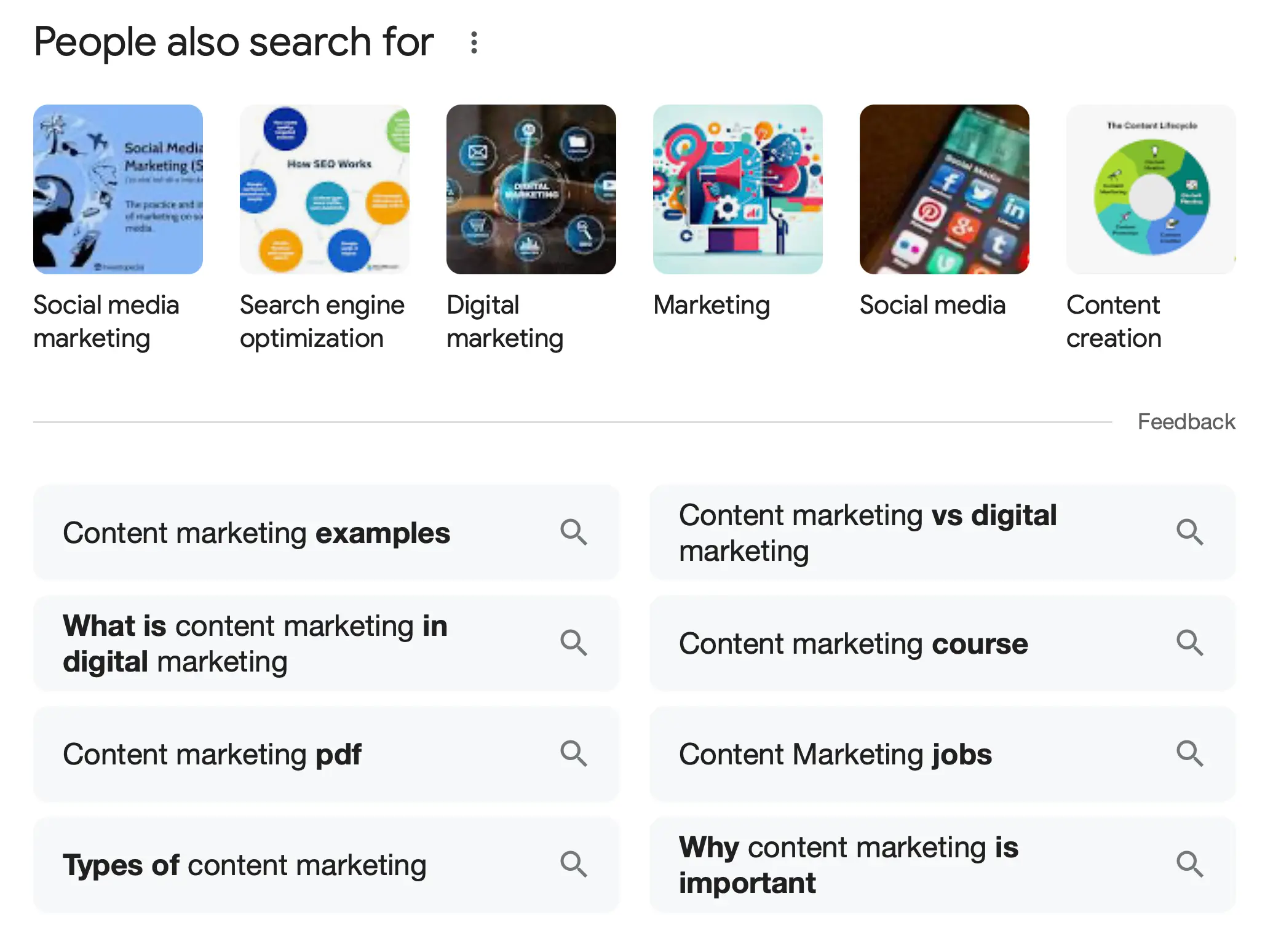
Task: Select the Social media phone apps thumbnail
Action: [945, 189]
